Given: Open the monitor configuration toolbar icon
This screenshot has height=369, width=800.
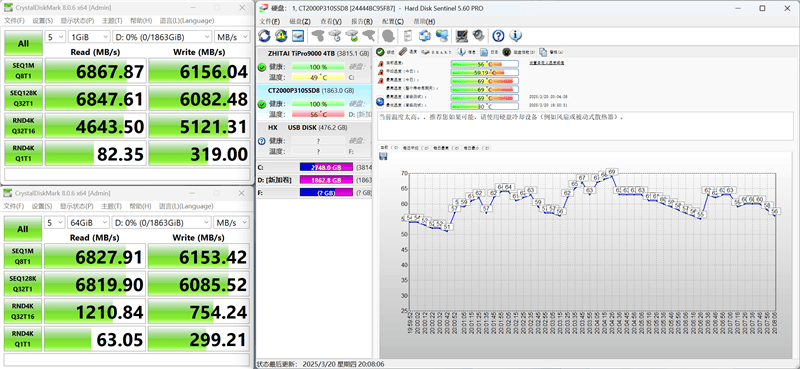Looking at the screenshot, I should 462,36.
